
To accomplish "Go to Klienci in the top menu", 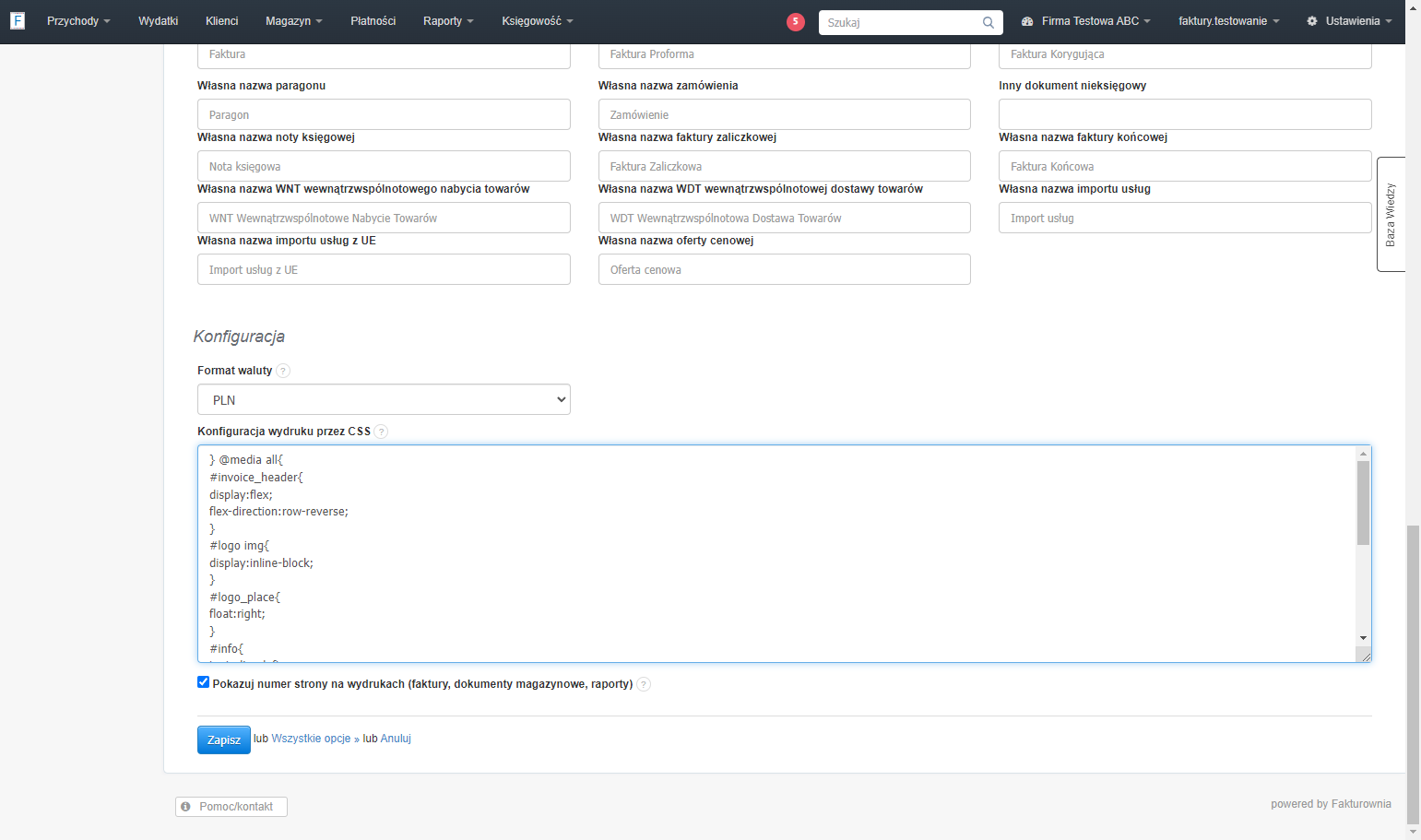I will coord(221,21).
